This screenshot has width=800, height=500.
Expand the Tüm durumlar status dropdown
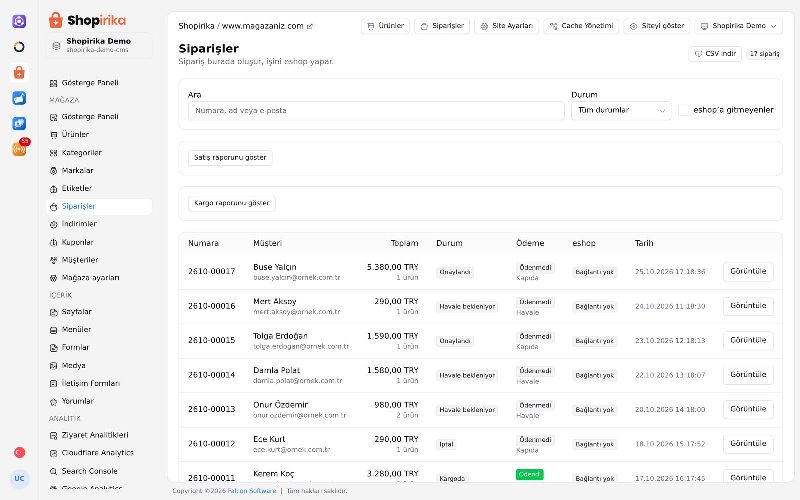pyautogui.click(x=621, y=111)
